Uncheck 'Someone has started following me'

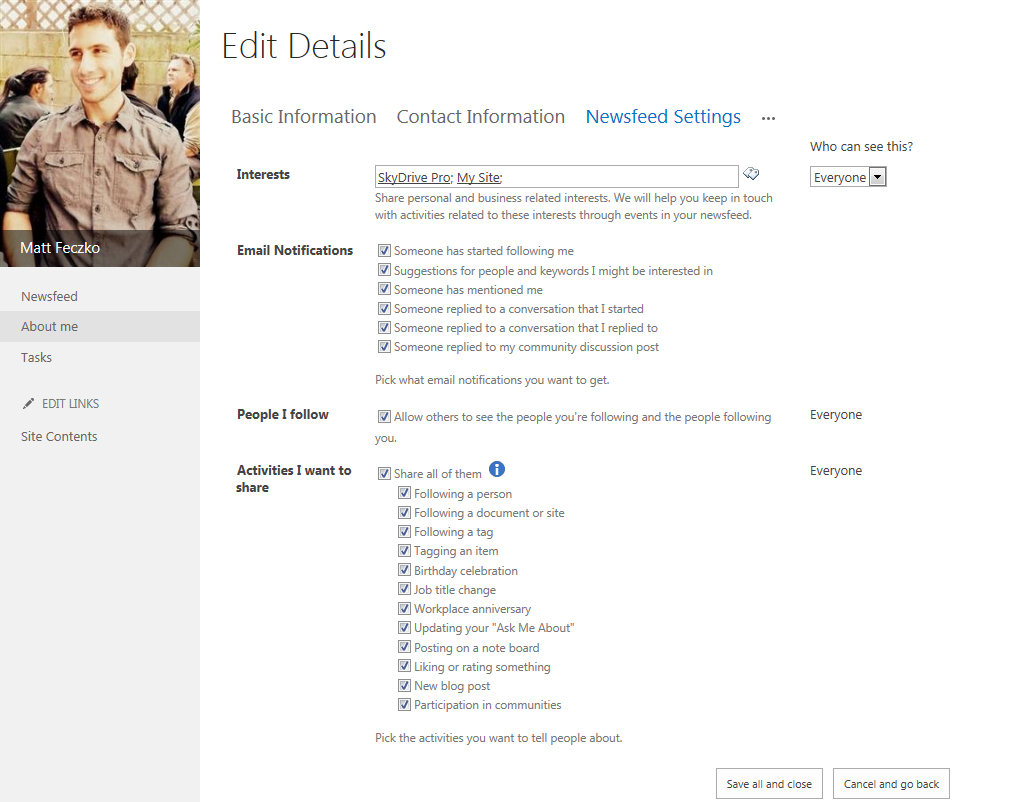coord(384,251)
